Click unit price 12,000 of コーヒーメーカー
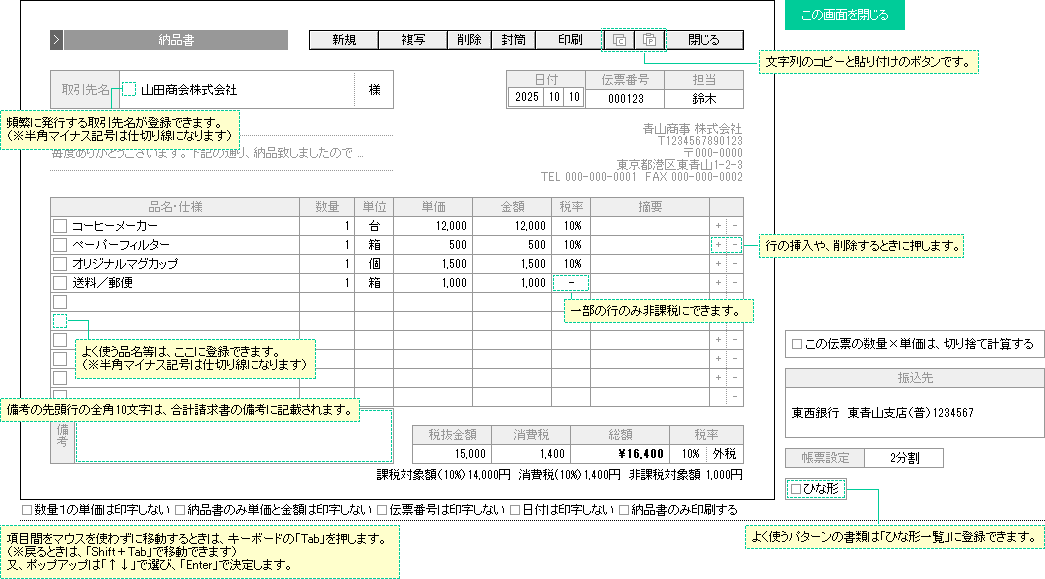Image resolution: width=1045 pixels, height=579 pixels. 433,226
